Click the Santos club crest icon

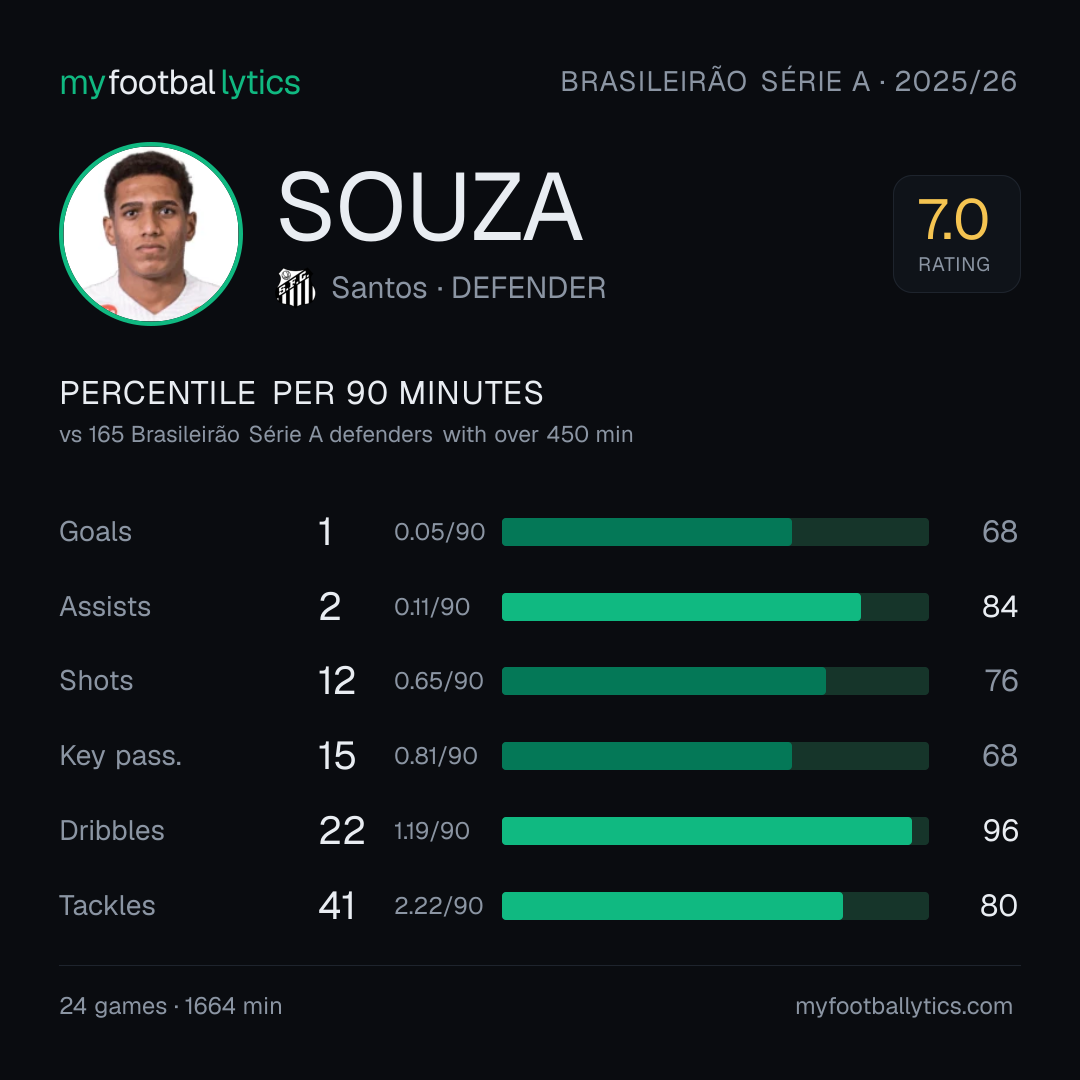(296, 287)
